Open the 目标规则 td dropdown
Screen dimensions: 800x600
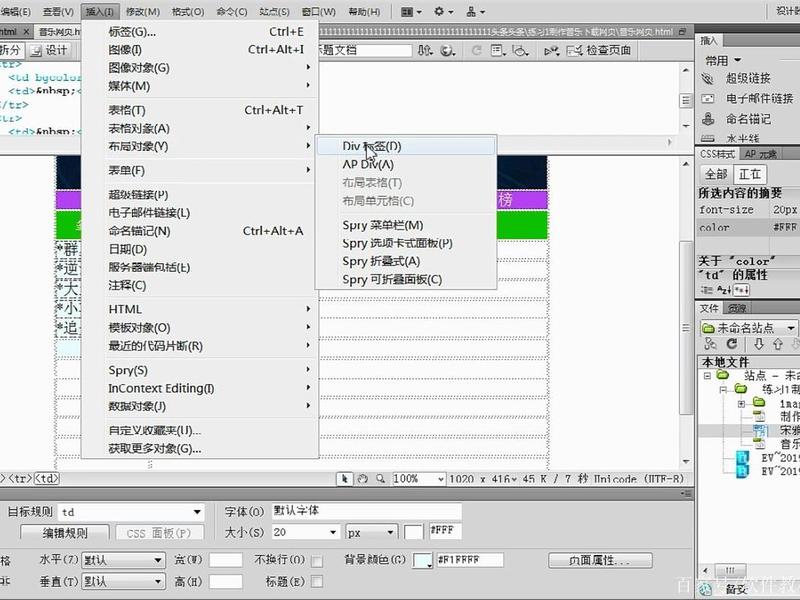click(x=132, y=512)
